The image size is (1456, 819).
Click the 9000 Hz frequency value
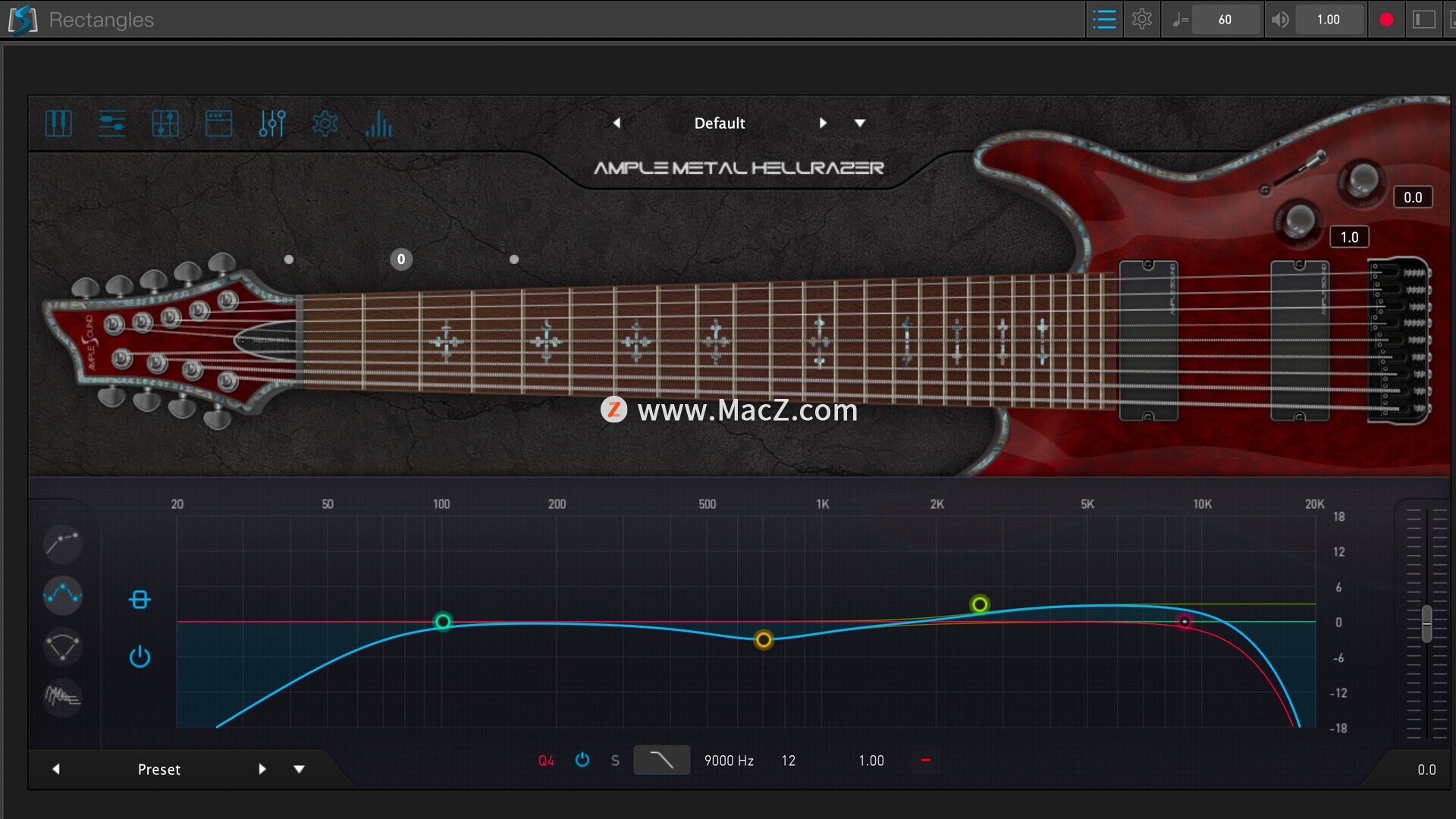[729, 761]
